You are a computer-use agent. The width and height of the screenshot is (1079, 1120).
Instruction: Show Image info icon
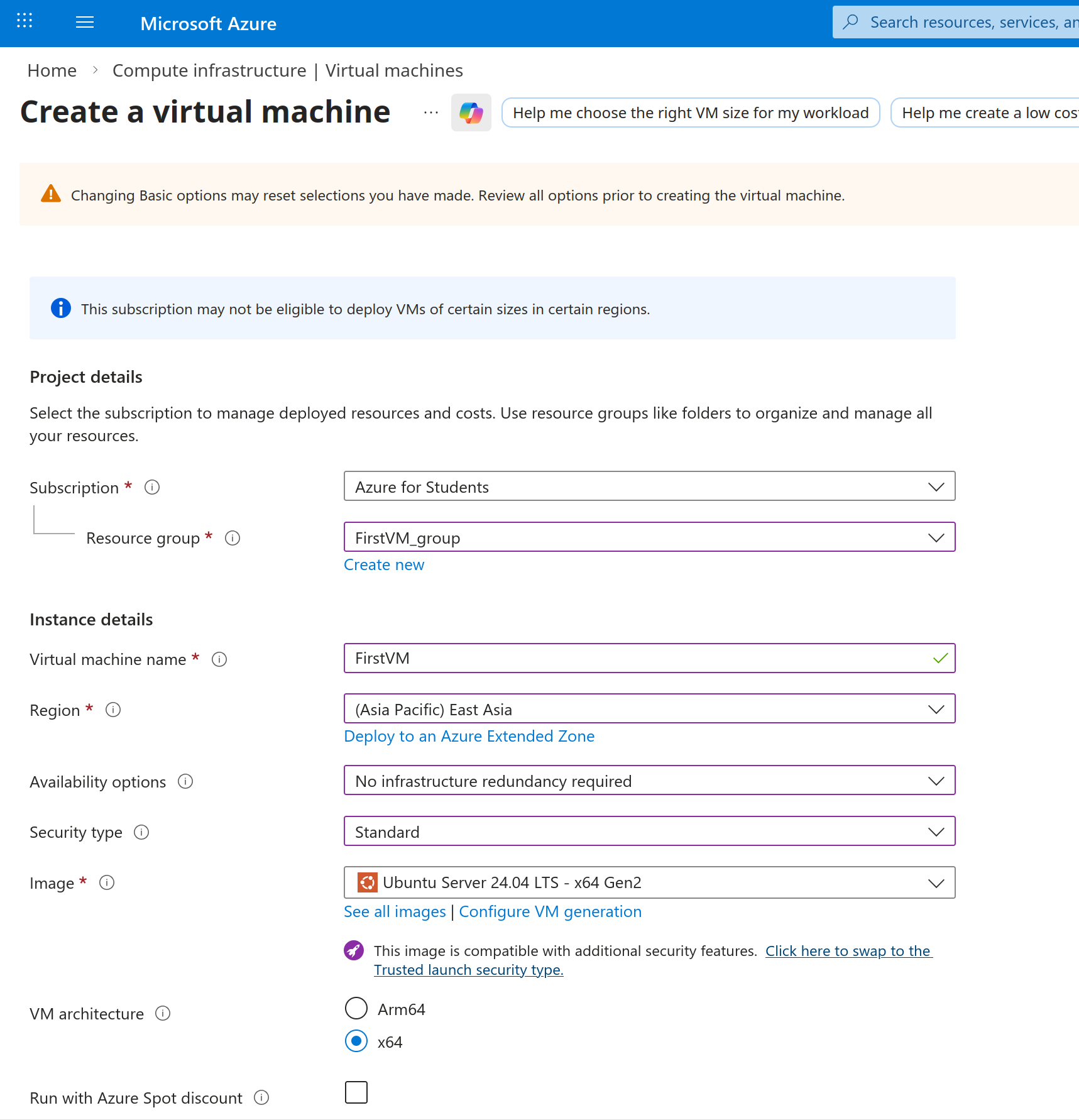(107, 882)
